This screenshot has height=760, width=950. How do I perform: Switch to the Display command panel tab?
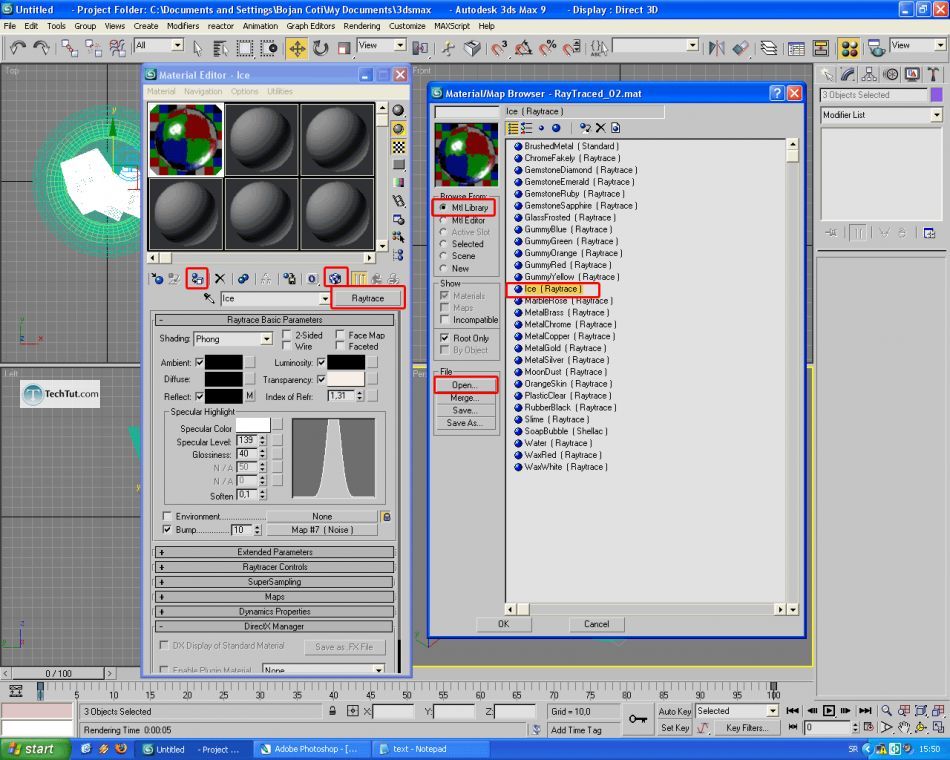tap(912, 75)
